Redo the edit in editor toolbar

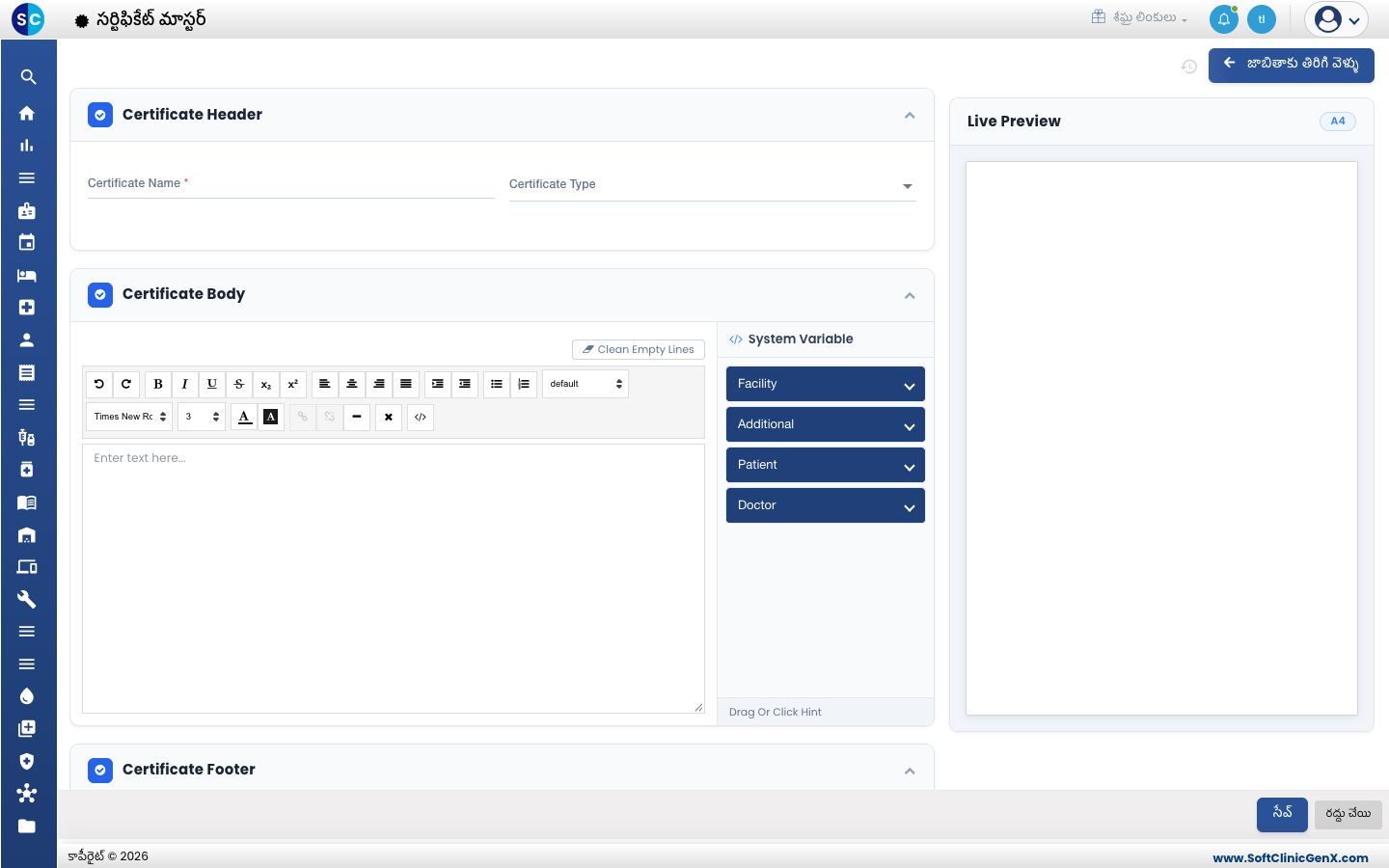tap(126, 384)
